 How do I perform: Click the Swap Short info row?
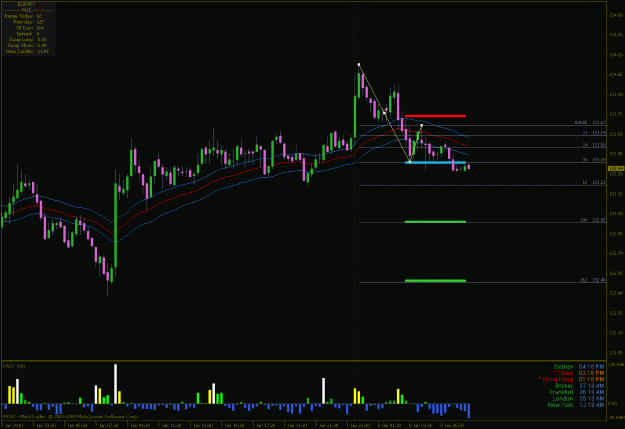point(27,45)
